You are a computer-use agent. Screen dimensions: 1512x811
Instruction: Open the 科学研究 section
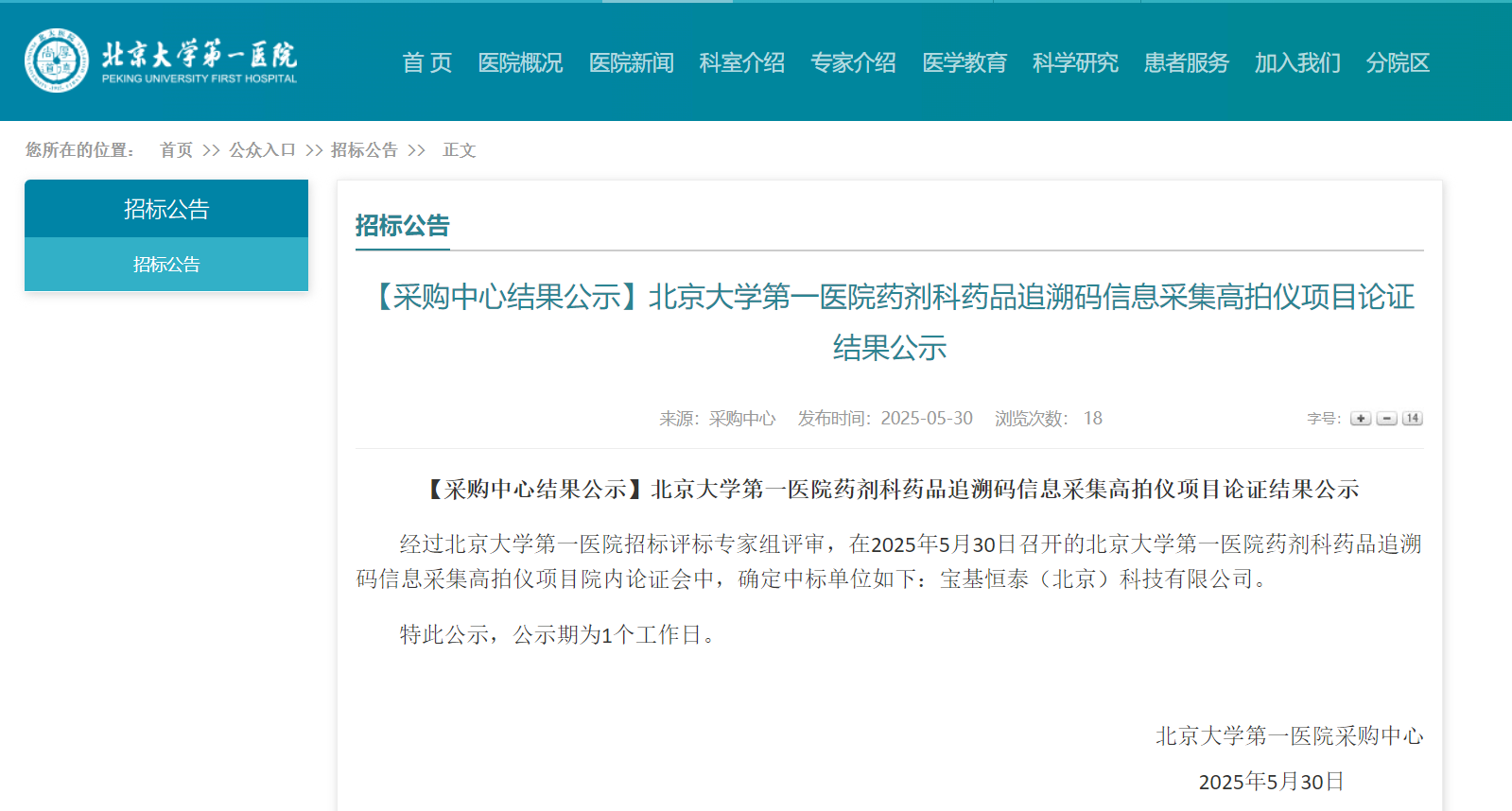coord(1075,63)
